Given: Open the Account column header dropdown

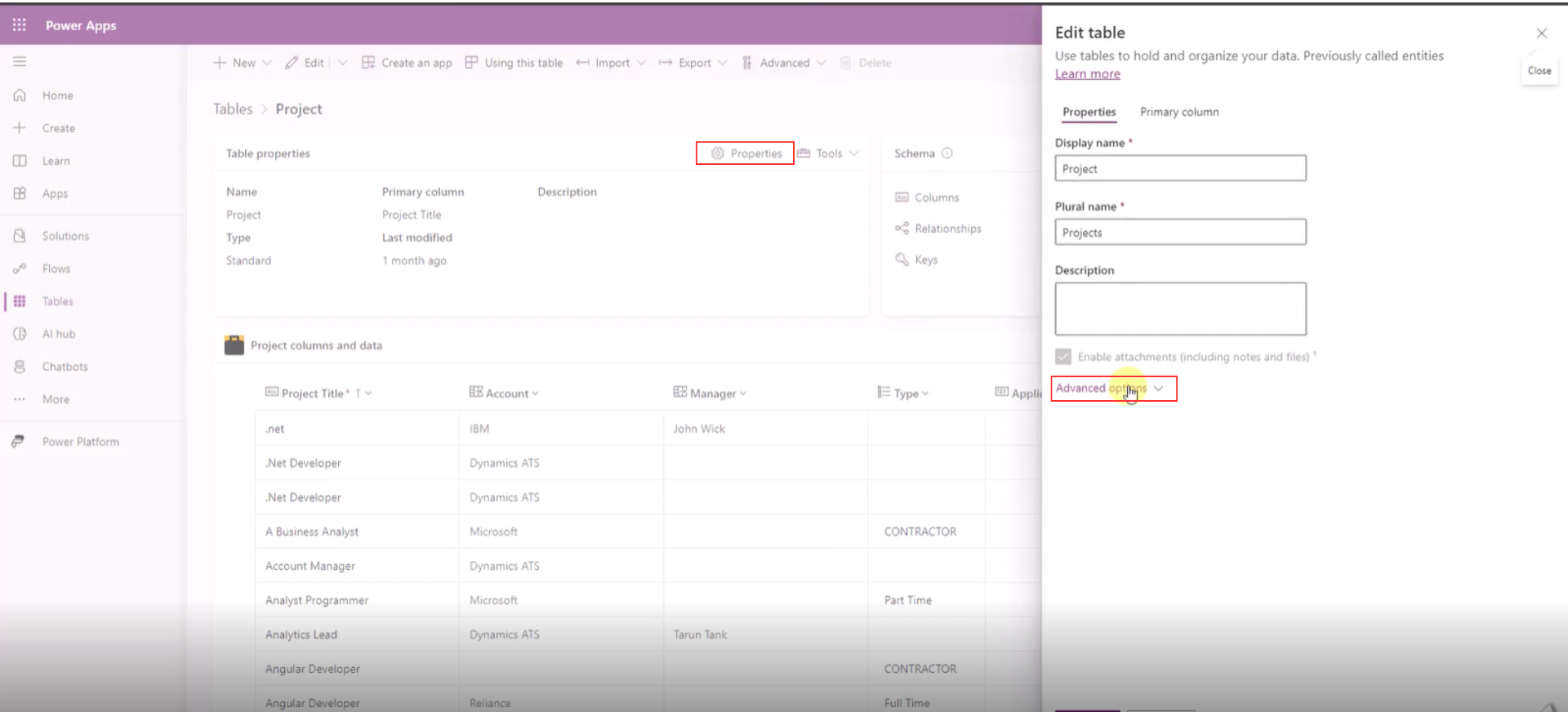Looking at the screenshot, I should click(536, 394).
